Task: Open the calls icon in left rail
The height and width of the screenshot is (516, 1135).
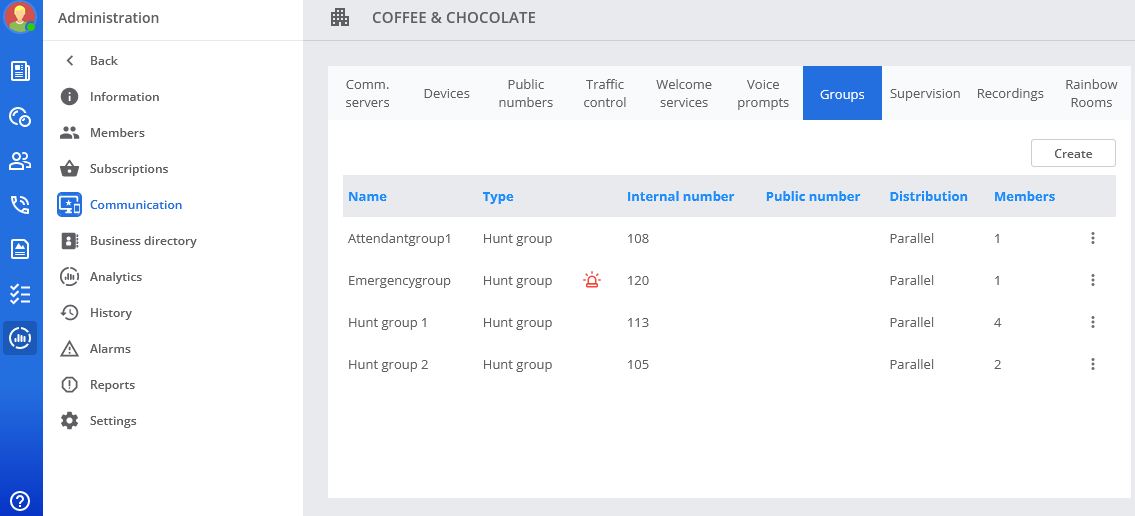Action: pyautogui.click(x=20, y=205)
